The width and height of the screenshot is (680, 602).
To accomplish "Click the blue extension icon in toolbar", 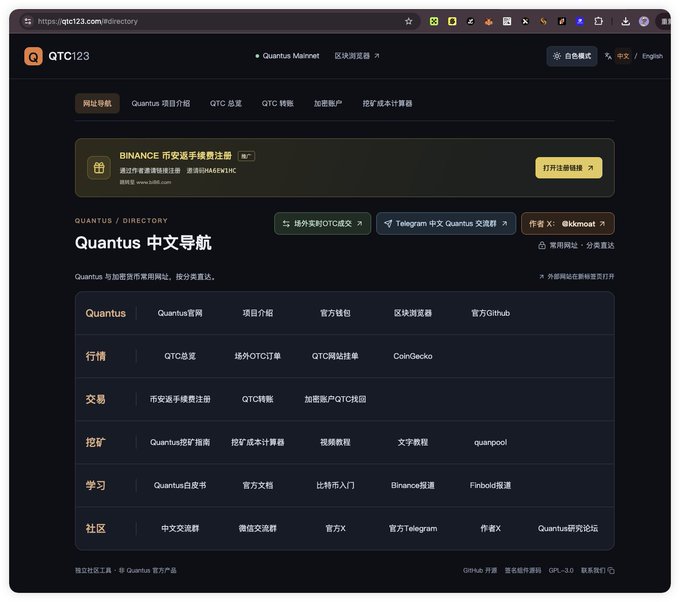I will 580,21.
